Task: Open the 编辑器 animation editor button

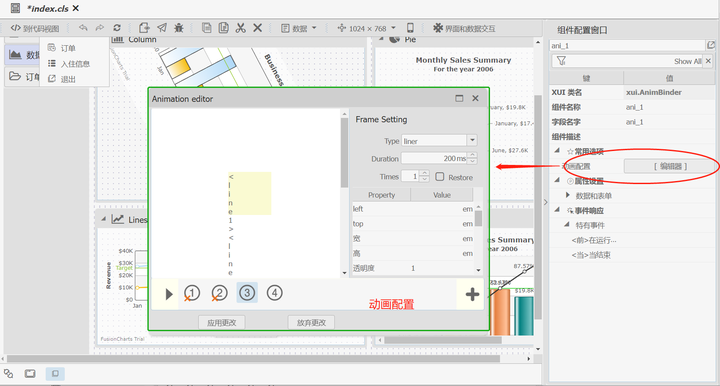Action: pos(670,166)
